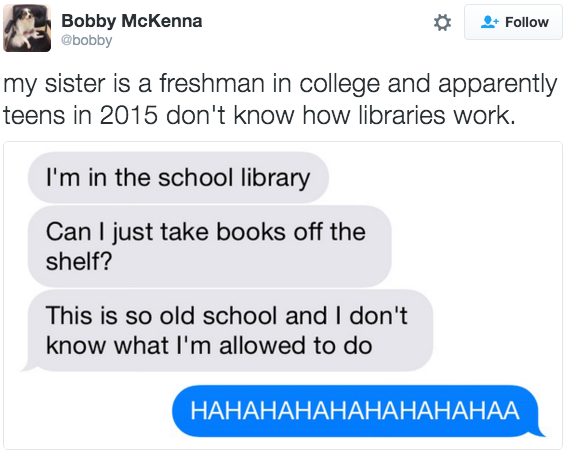This screenshot has width=566, height=450.
Task: Click the word "shelf?" in the gray bubble
Action: click(x=79, y=261)
